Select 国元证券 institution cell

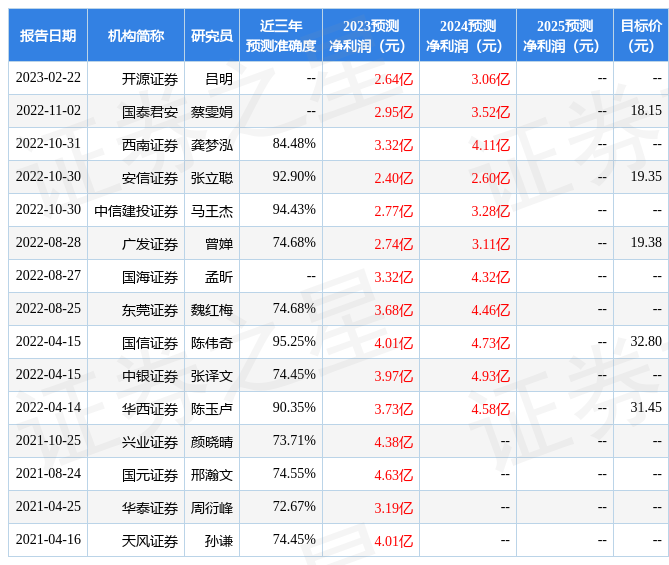150,475
